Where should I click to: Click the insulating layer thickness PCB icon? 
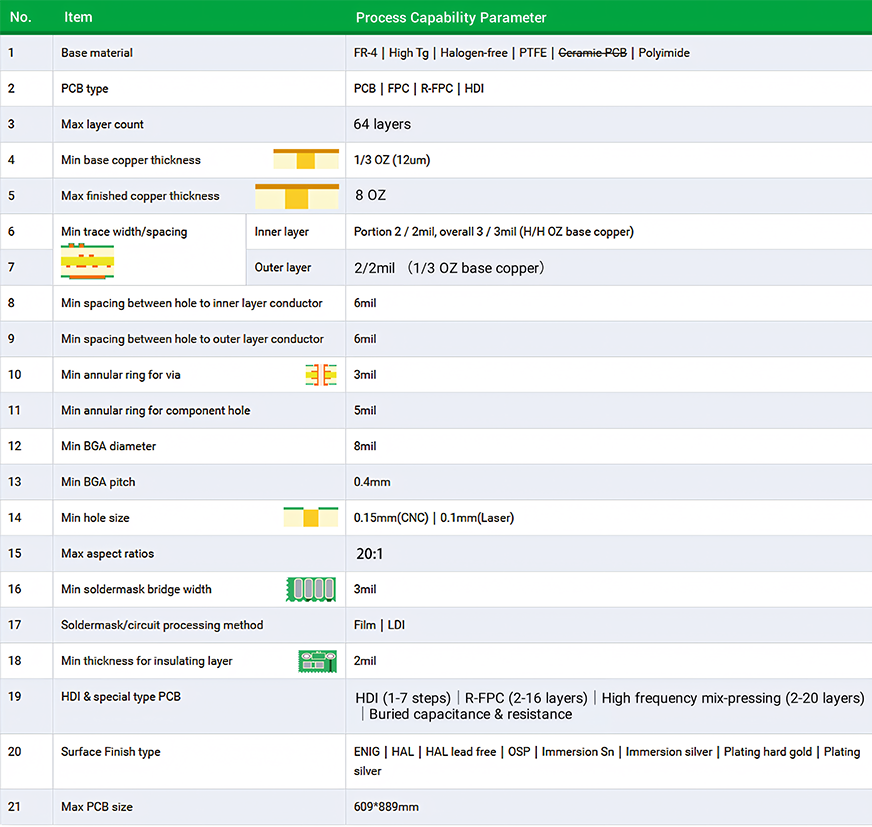tap(317, 661)
